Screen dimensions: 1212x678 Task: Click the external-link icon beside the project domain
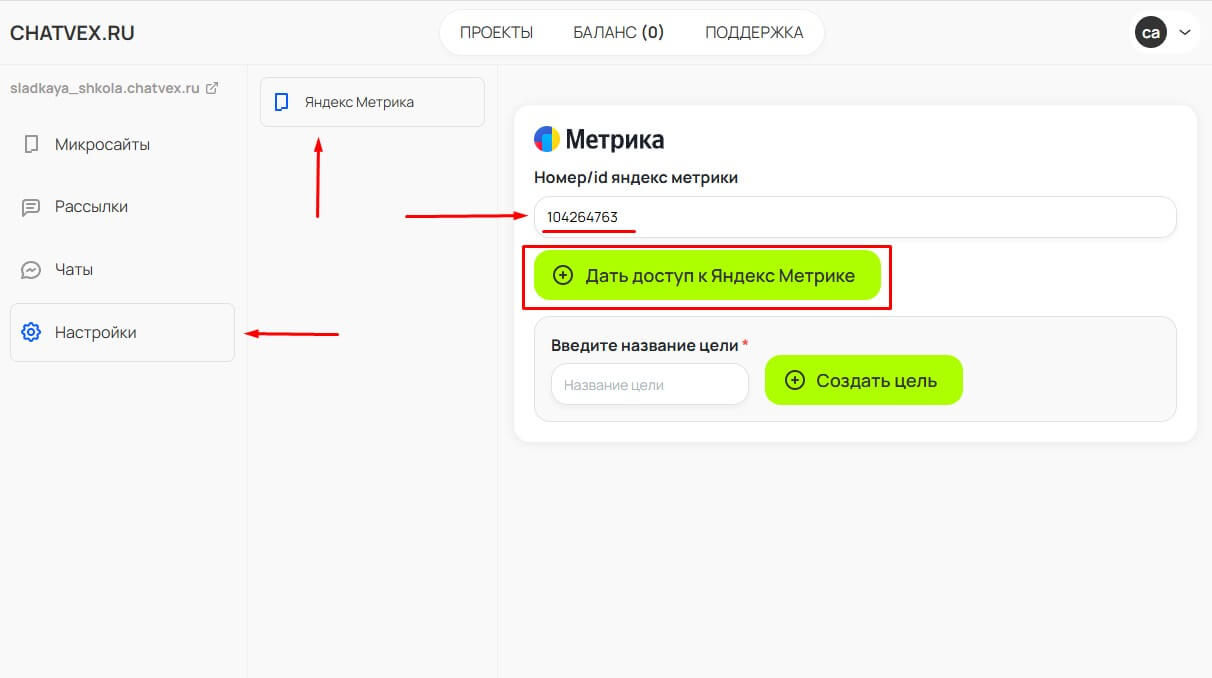(x=212, y=88)
